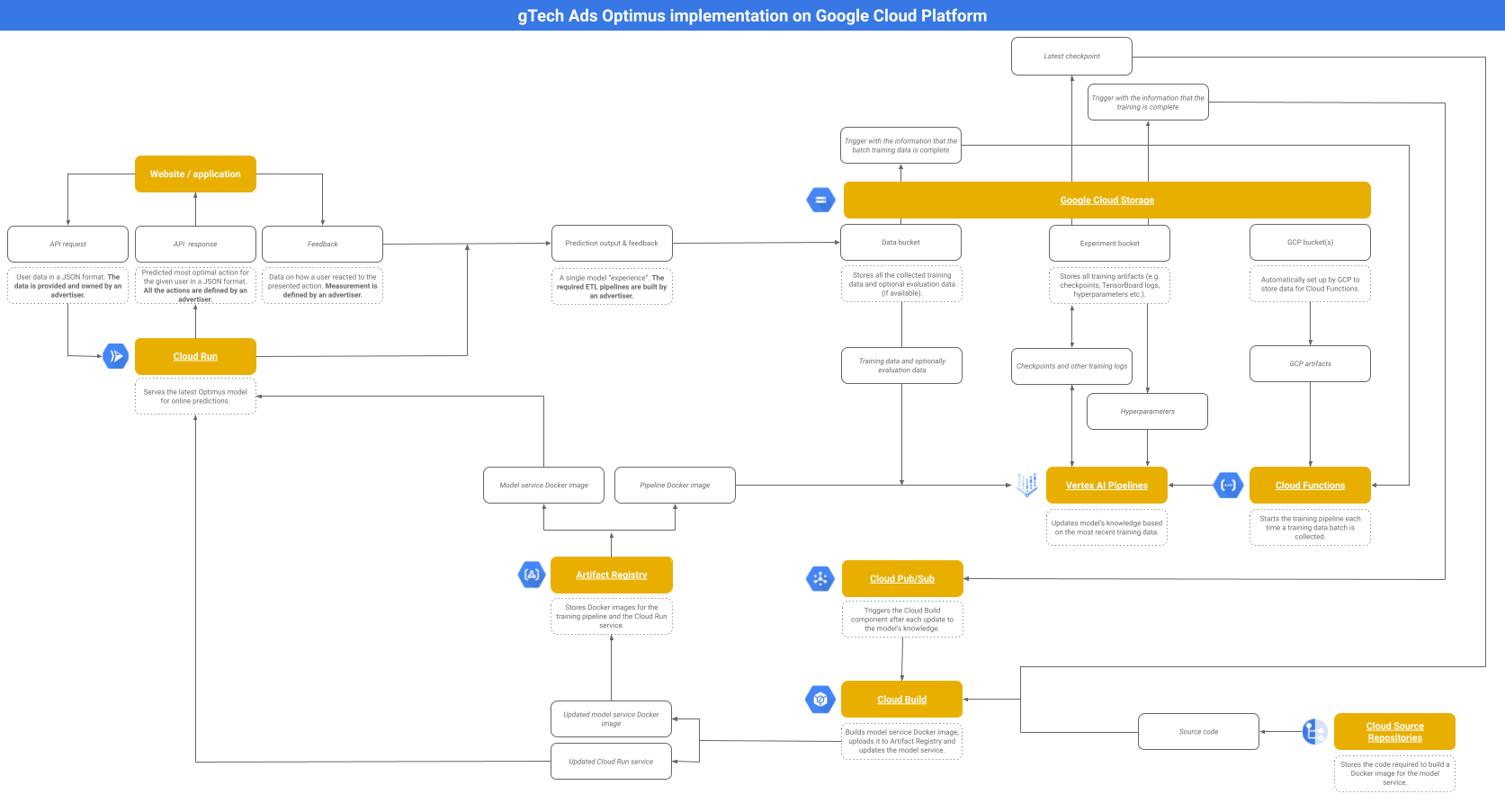Image resolution: width=1505 pixels, height=812 pixels.
Task: Open the Cloud Build link
Action: point(901,700)
